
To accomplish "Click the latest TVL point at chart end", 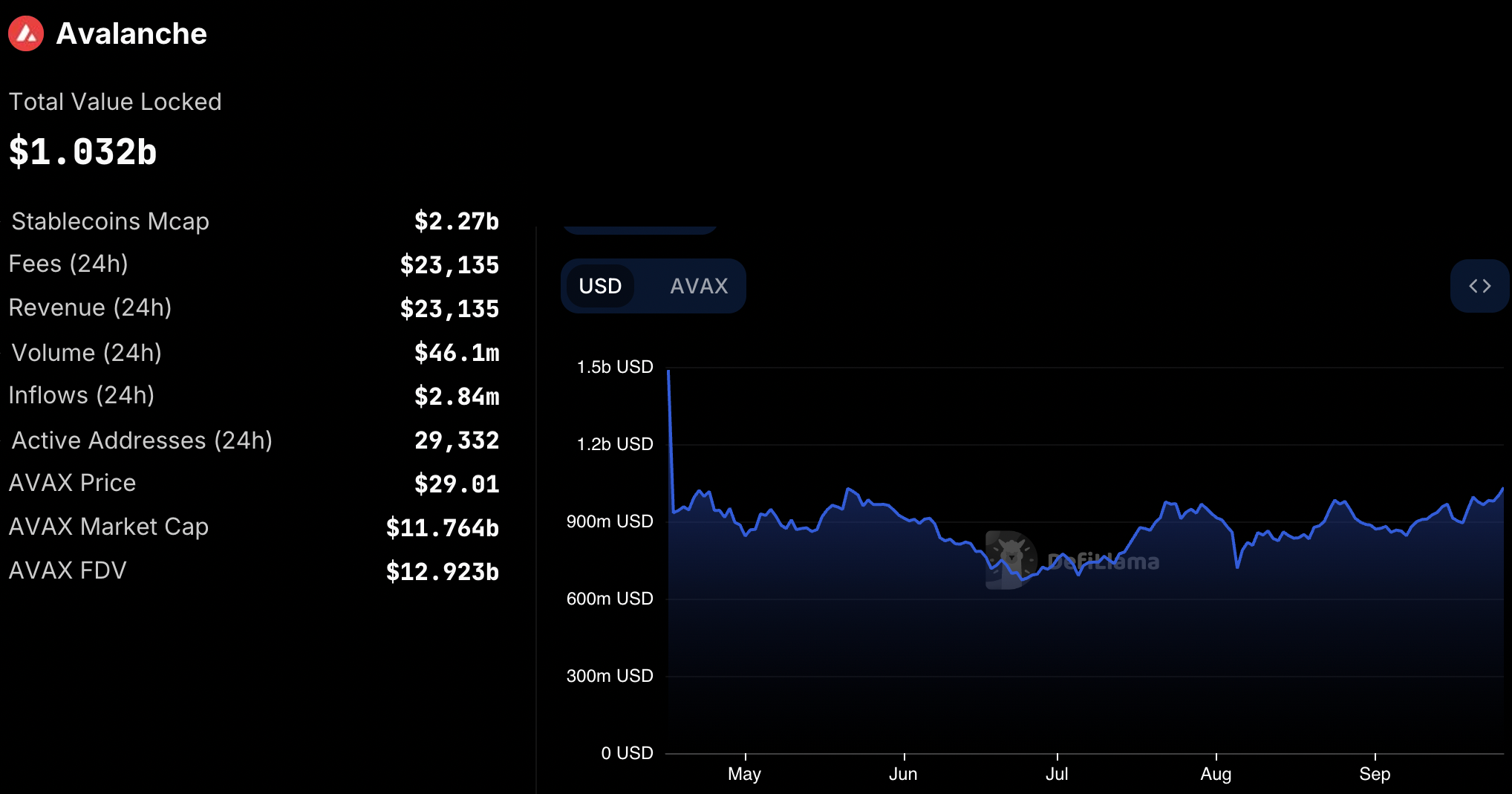I will coord(1502,489).
